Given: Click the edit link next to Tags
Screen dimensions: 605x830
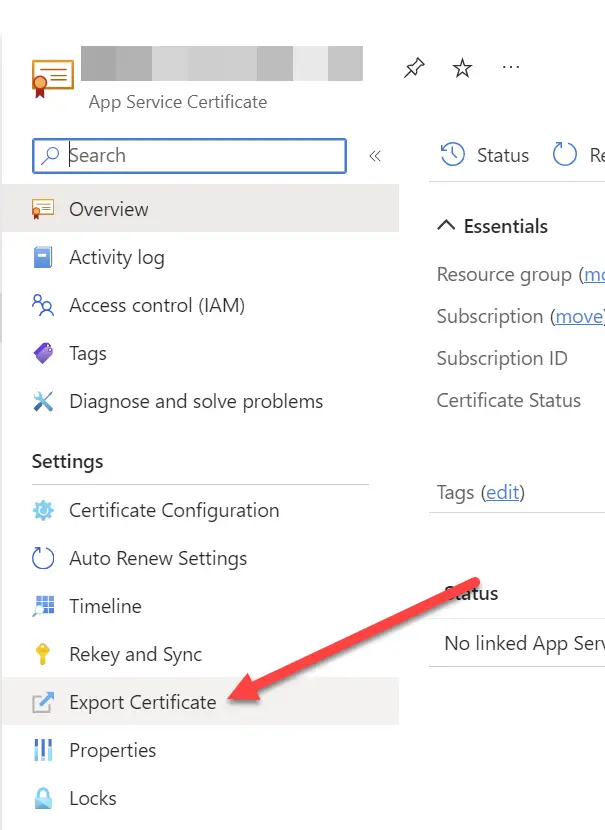Looking at the screenshot, I should [503, 492].
